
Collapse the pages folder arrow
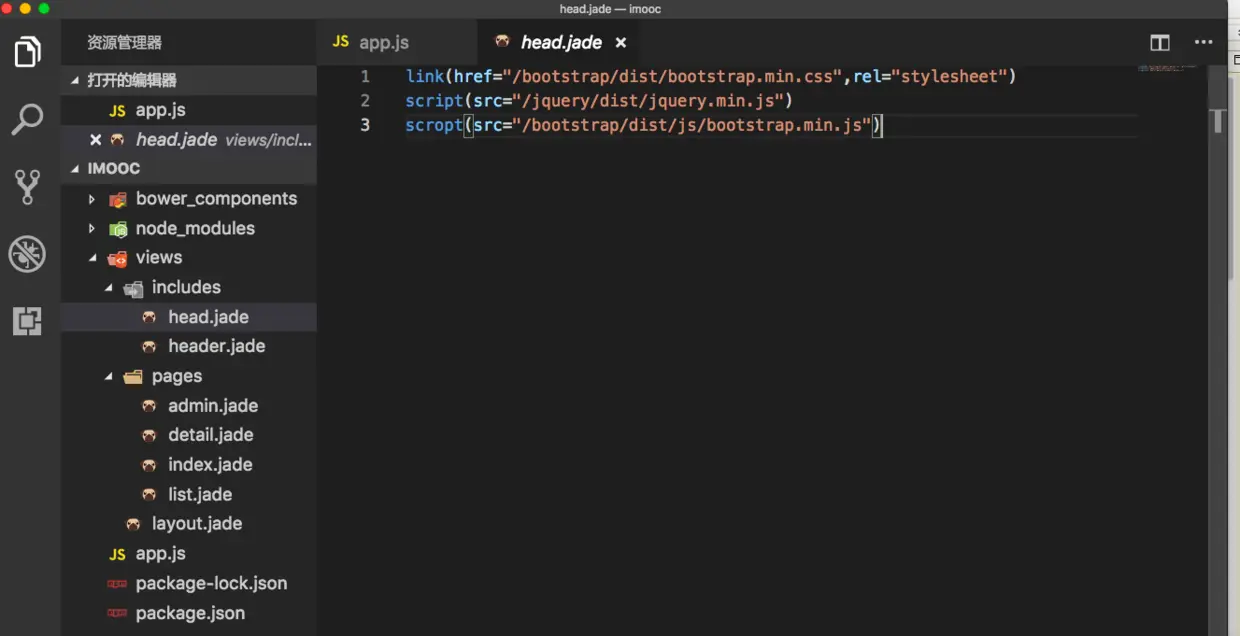pos(109,377)
